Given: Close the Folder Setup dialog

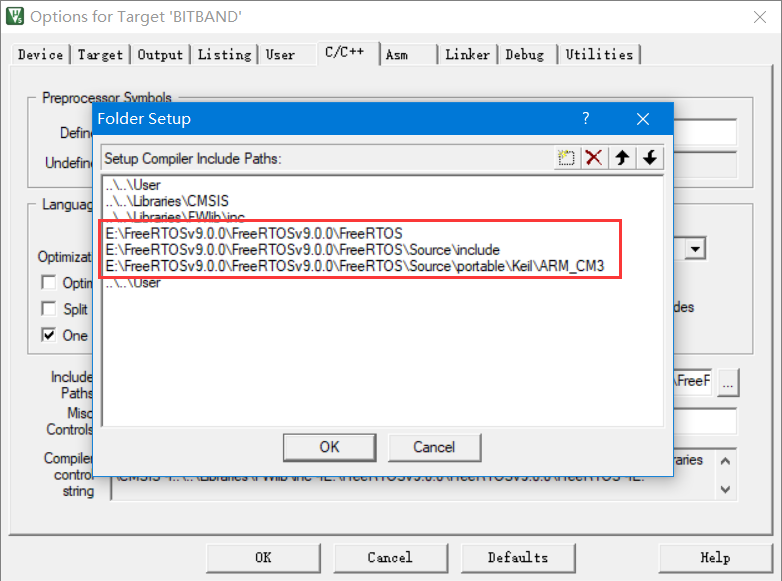Looking at the screenshot, I should [643, 119].
